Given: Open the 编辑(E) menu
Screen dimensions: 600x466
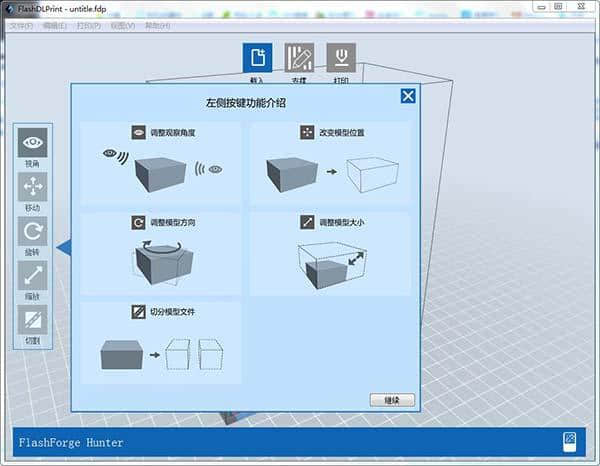Looking at the screenshot, I should click(54, 25).
